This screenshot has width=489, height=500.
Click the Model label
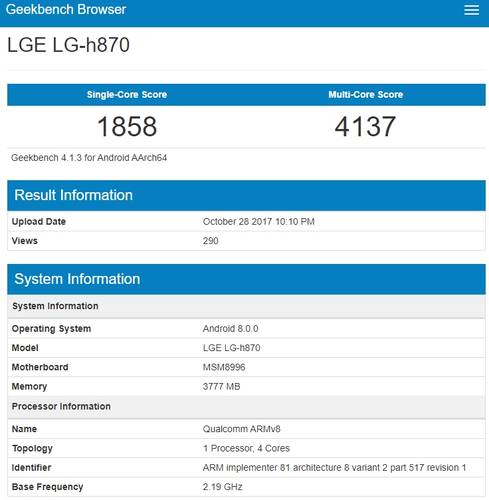coord(25,348)
